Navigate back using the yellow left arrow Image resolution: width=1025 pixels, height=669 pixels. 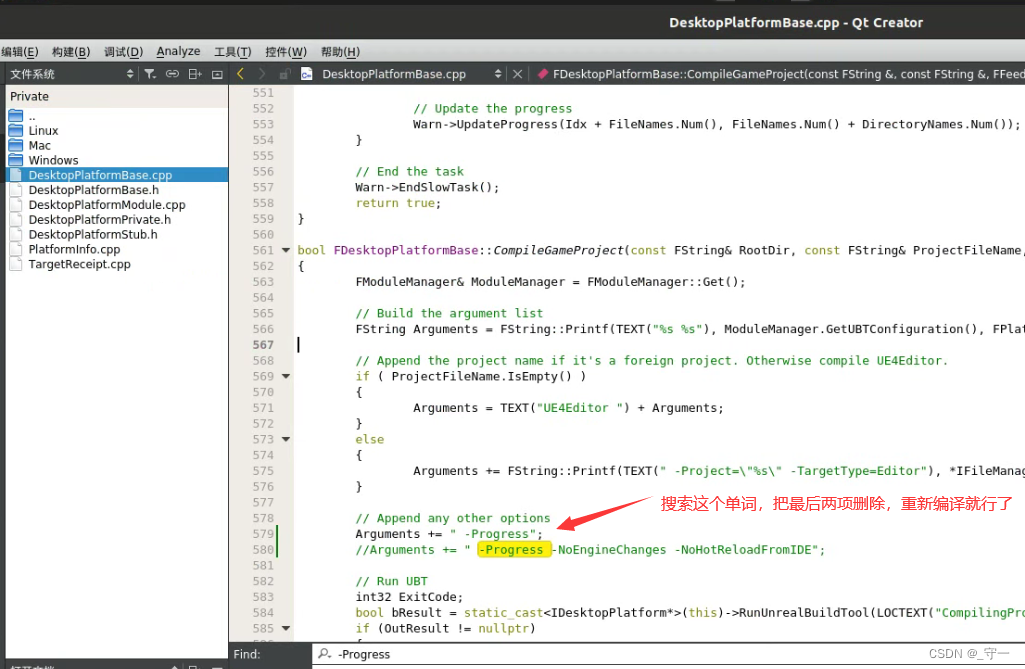point(241,73)
